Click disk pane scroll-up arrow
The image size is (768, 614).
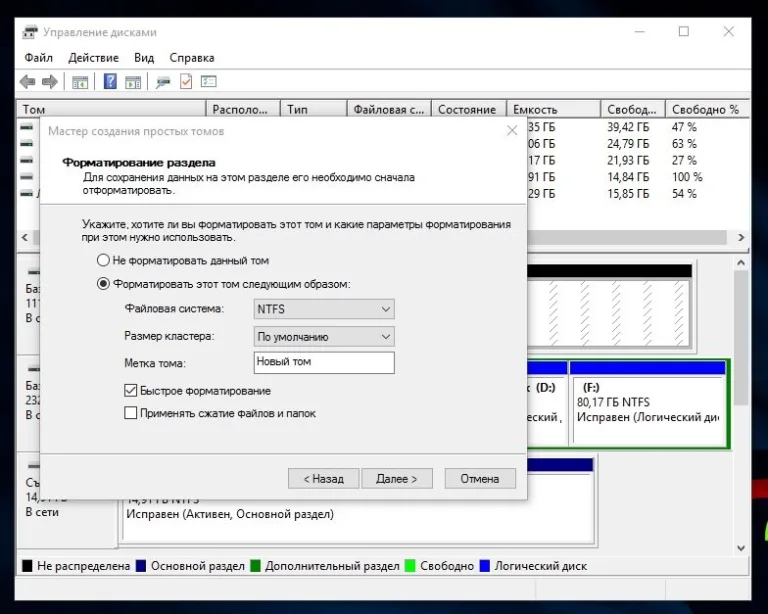tap(741, 263)
